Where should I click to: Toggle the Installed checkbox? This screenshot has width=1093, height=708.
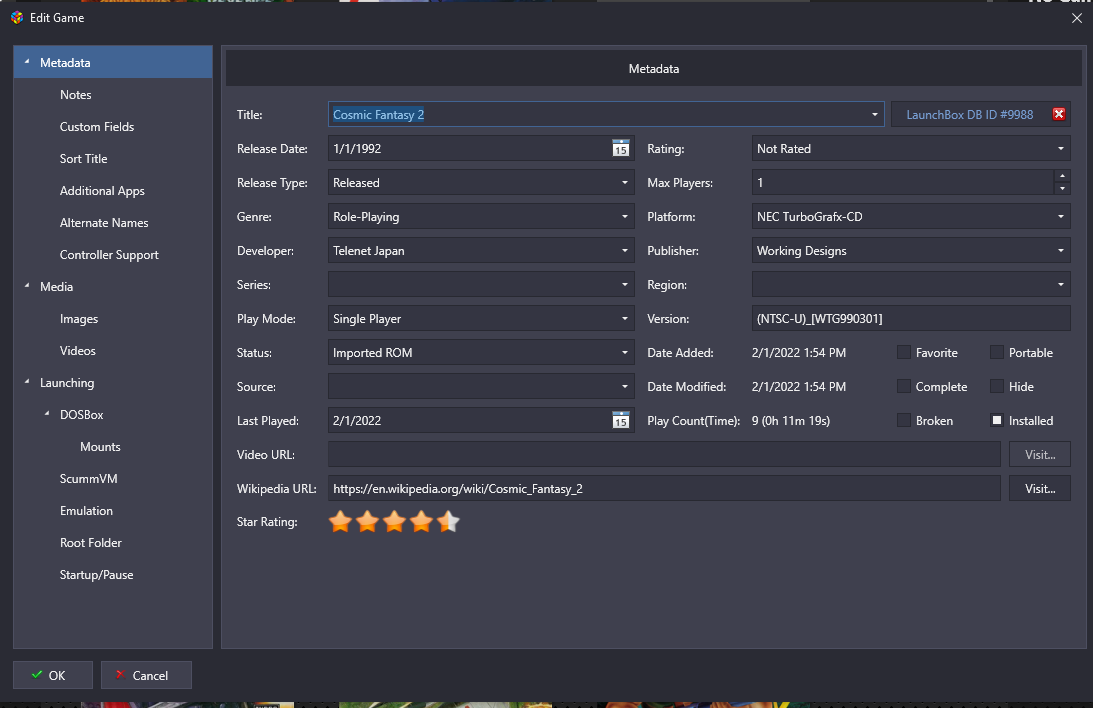coord(997,420)
